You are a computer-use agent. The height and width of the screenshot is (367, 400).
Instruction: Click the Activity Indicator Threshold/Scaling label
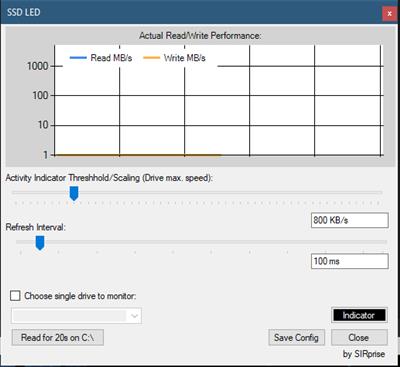[109, 178]
